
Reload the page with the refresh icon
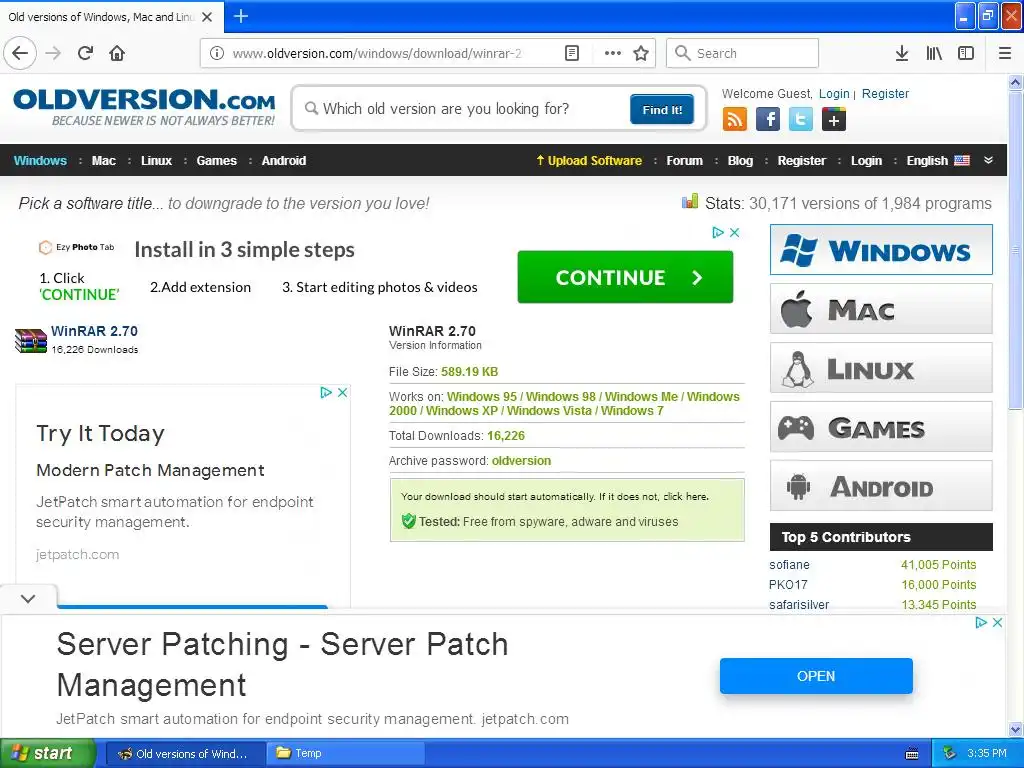pyautogui.click(x=86, y=53)
